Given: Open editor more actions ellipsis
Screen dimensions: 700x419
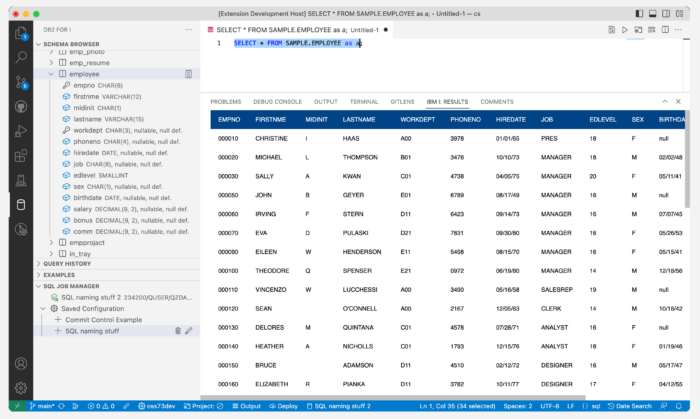Looking at the screenshot, I should click(679, 30).
